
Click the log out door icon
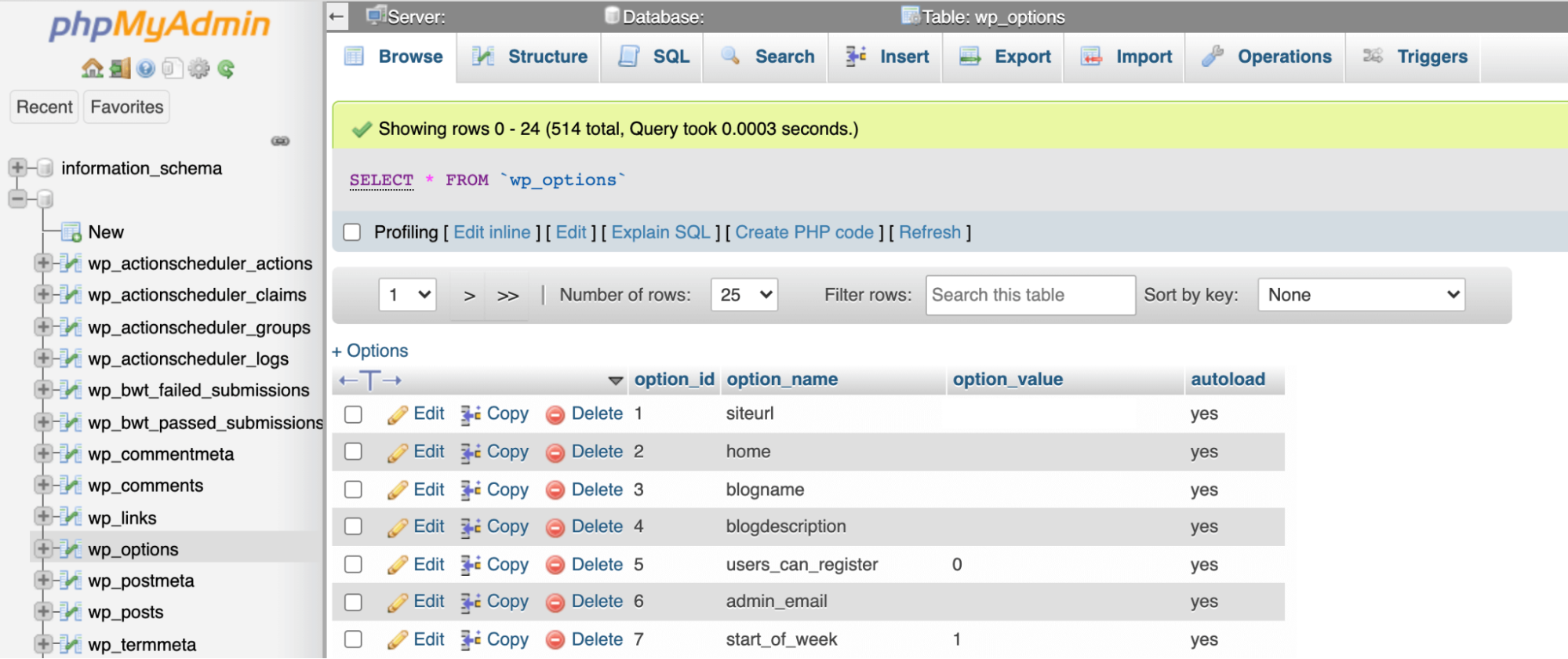click(x=120, y=69)
